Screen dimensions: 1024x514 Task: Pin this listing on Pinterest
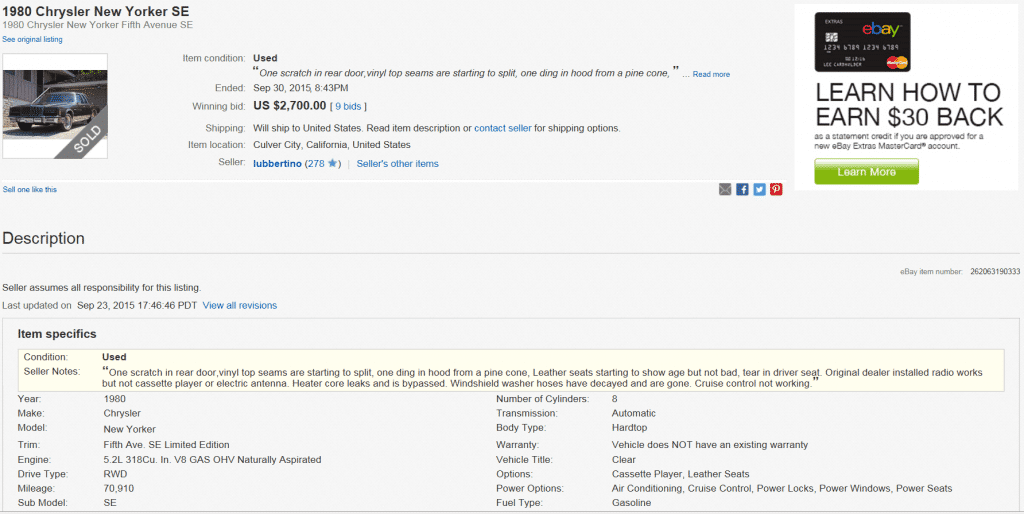tap(776, 189)
